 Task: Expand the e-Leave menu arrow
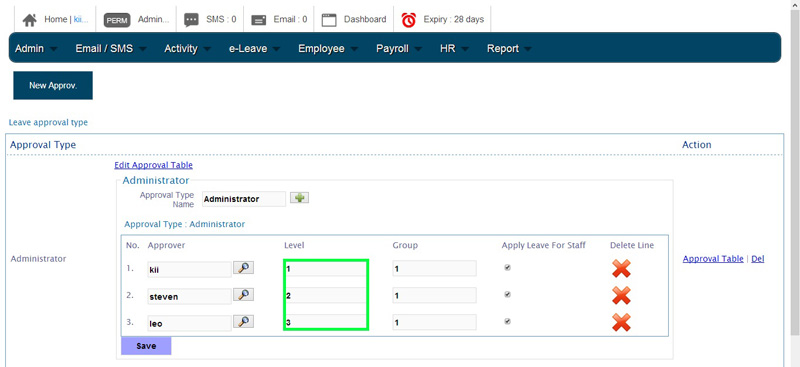click(277, 50)
